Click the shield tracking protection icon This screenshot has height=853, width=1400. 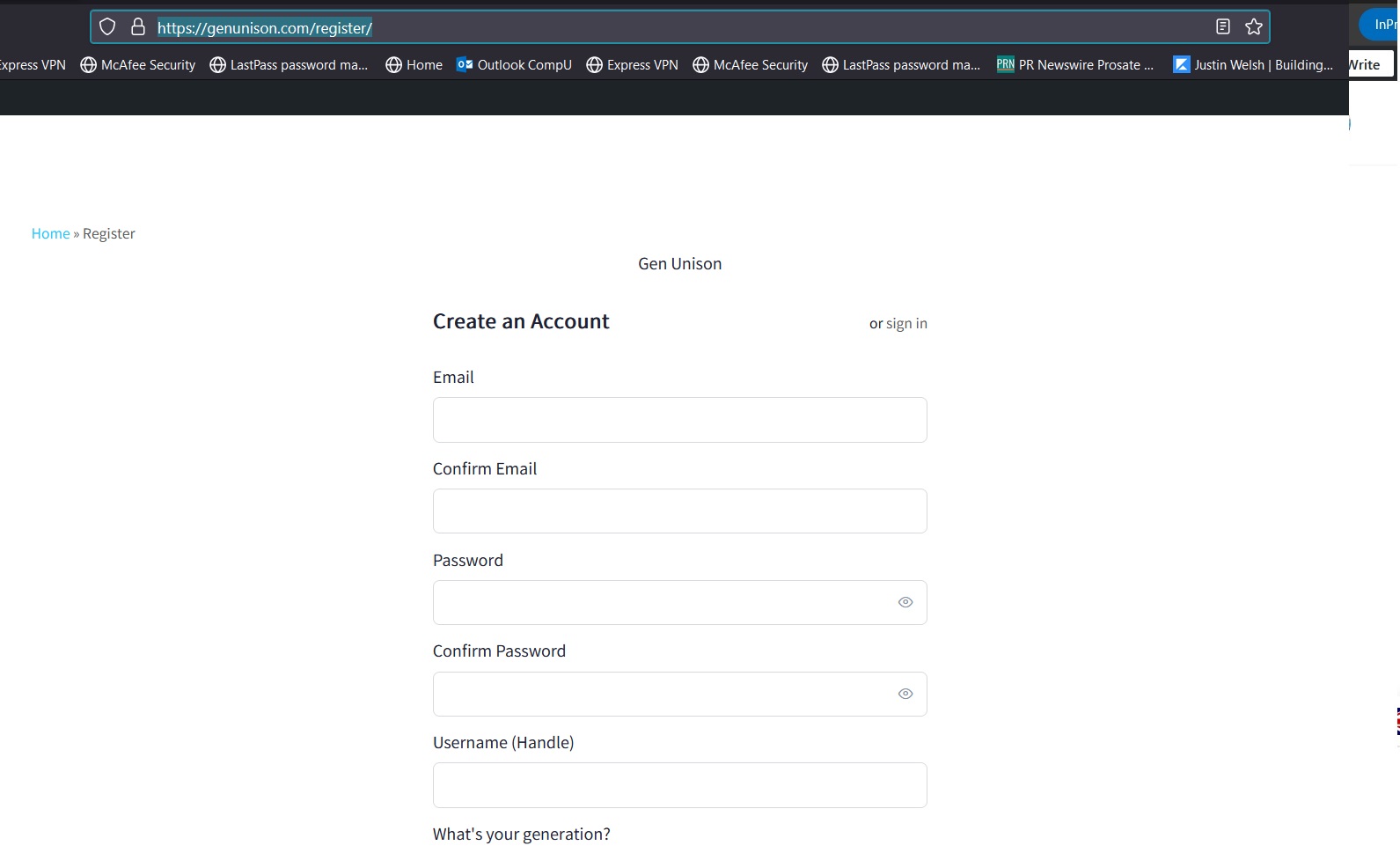click(x=107, y=27)
